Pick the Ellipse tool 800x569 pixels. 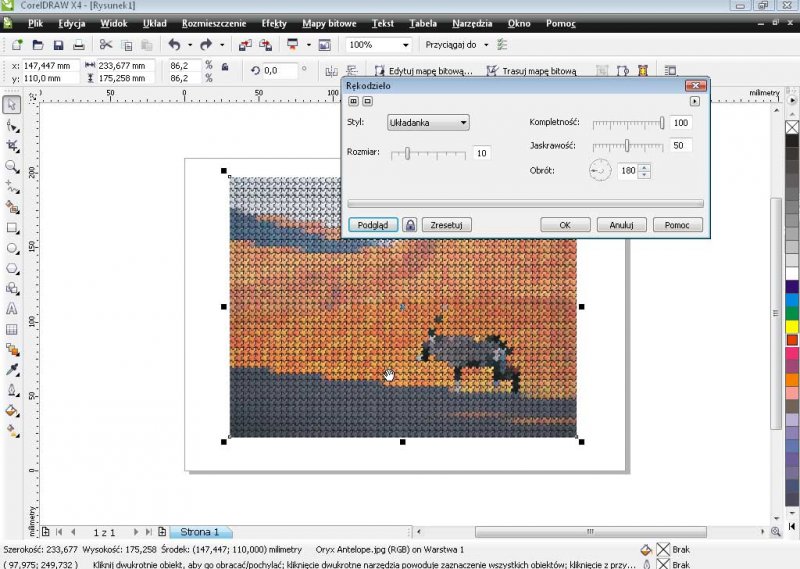tap(12, 248)
